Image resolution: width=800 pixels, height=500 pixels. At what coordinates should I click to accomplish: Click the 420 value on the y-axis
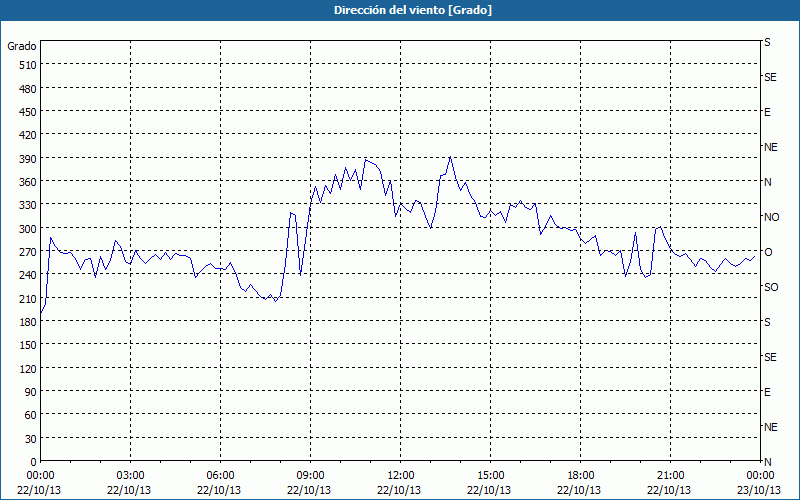28,135
